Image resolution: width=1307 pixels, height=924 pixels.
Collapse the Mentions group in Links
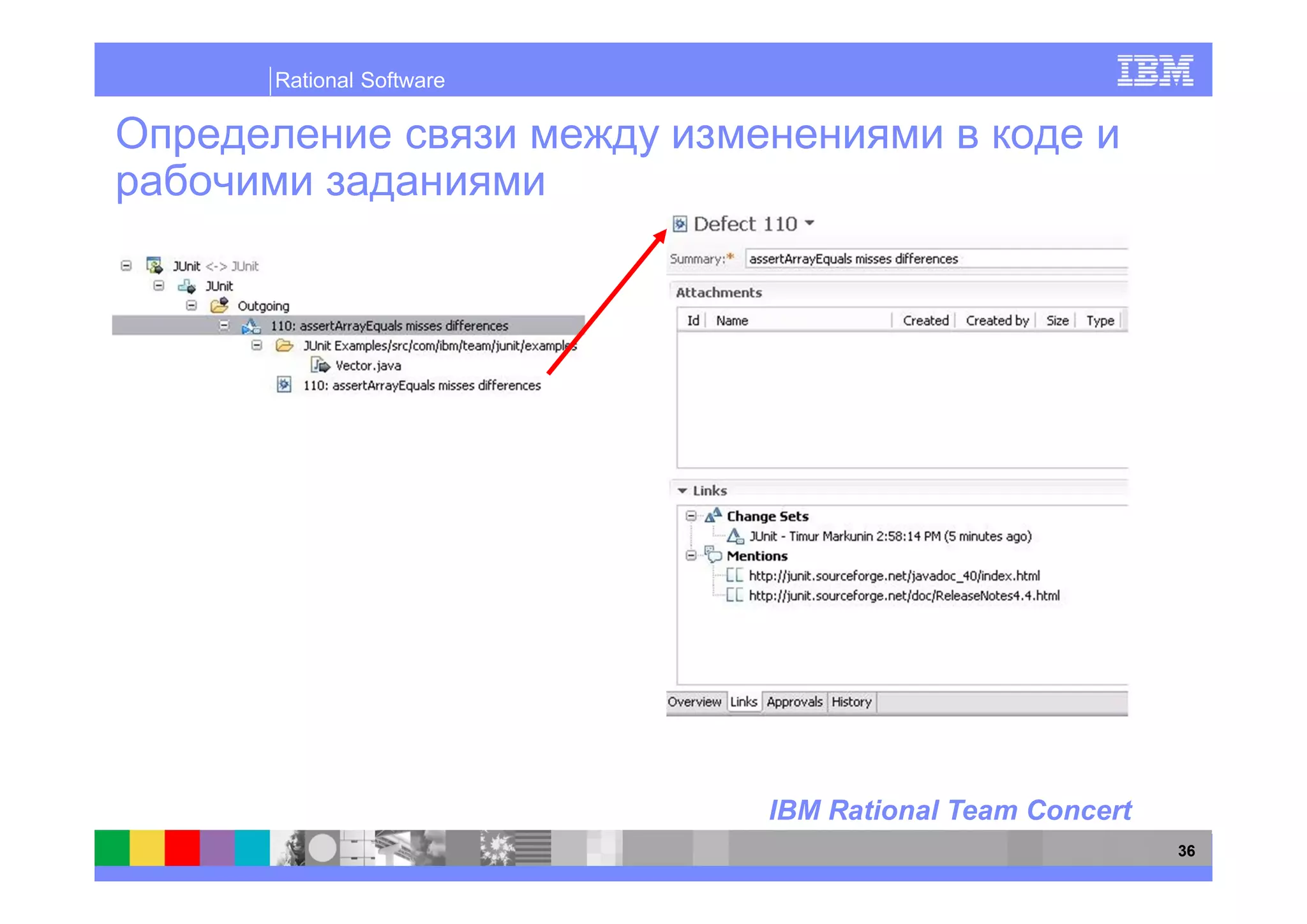(x=691, y=555)
